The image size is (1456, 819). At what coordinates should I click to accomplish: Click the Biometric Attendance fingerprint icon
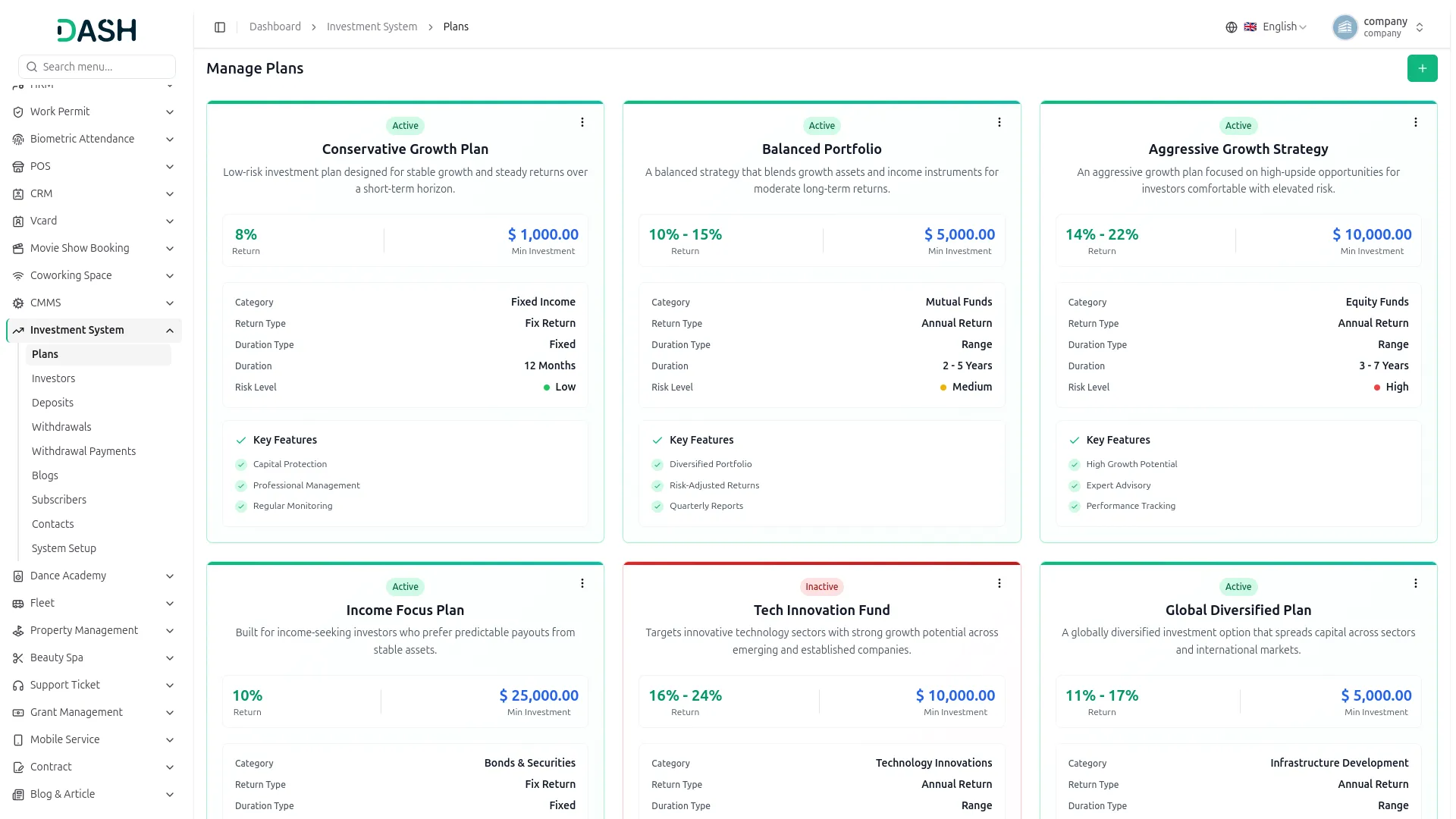[x=18, y=140]
